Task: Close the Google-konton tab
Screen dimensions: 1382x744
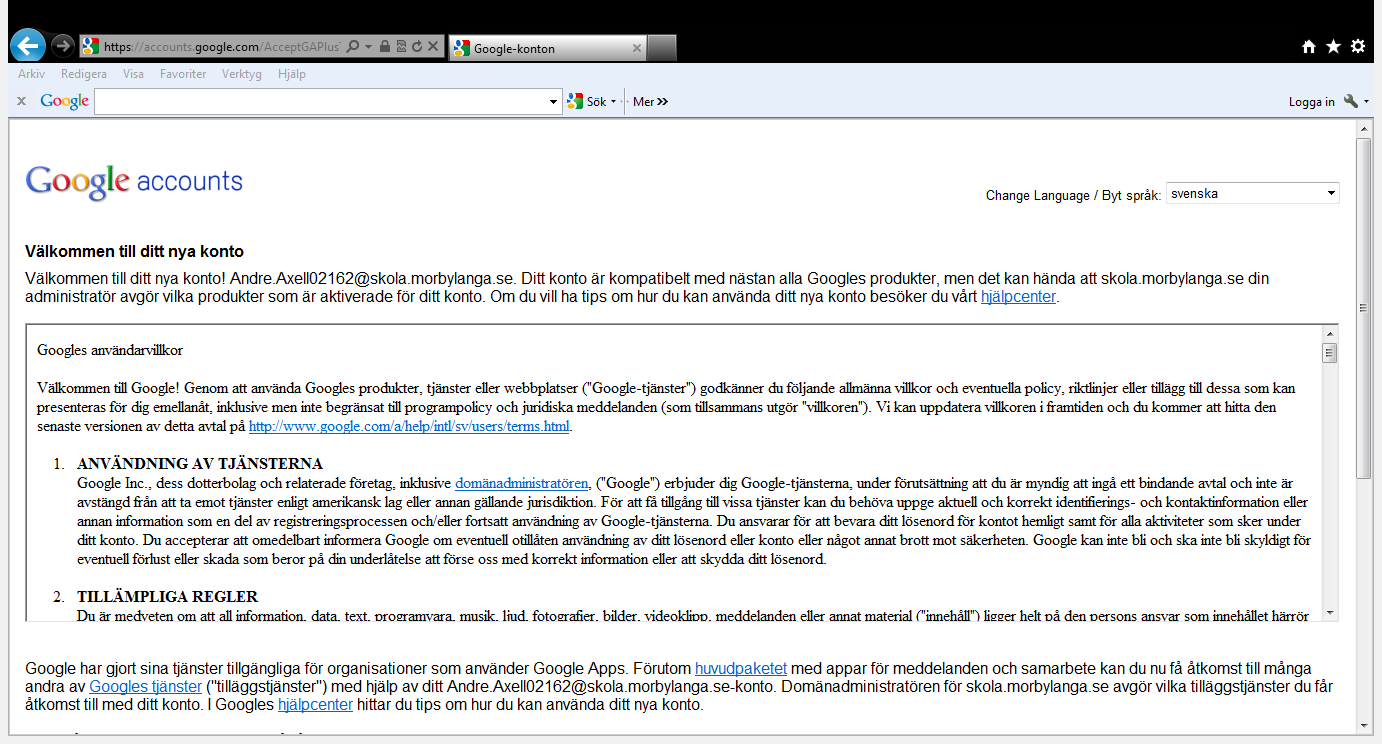Action: tap(637, 48)
